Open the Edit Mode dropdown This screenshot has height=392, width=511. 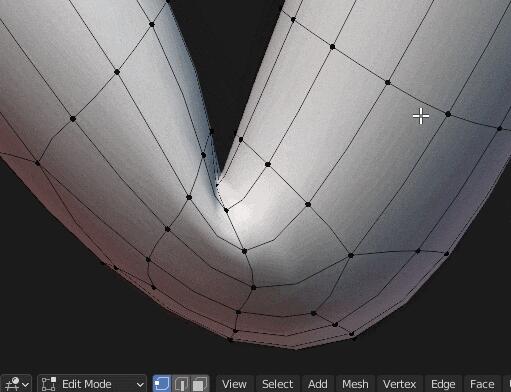pyautogui.click(x=92, y=384)
